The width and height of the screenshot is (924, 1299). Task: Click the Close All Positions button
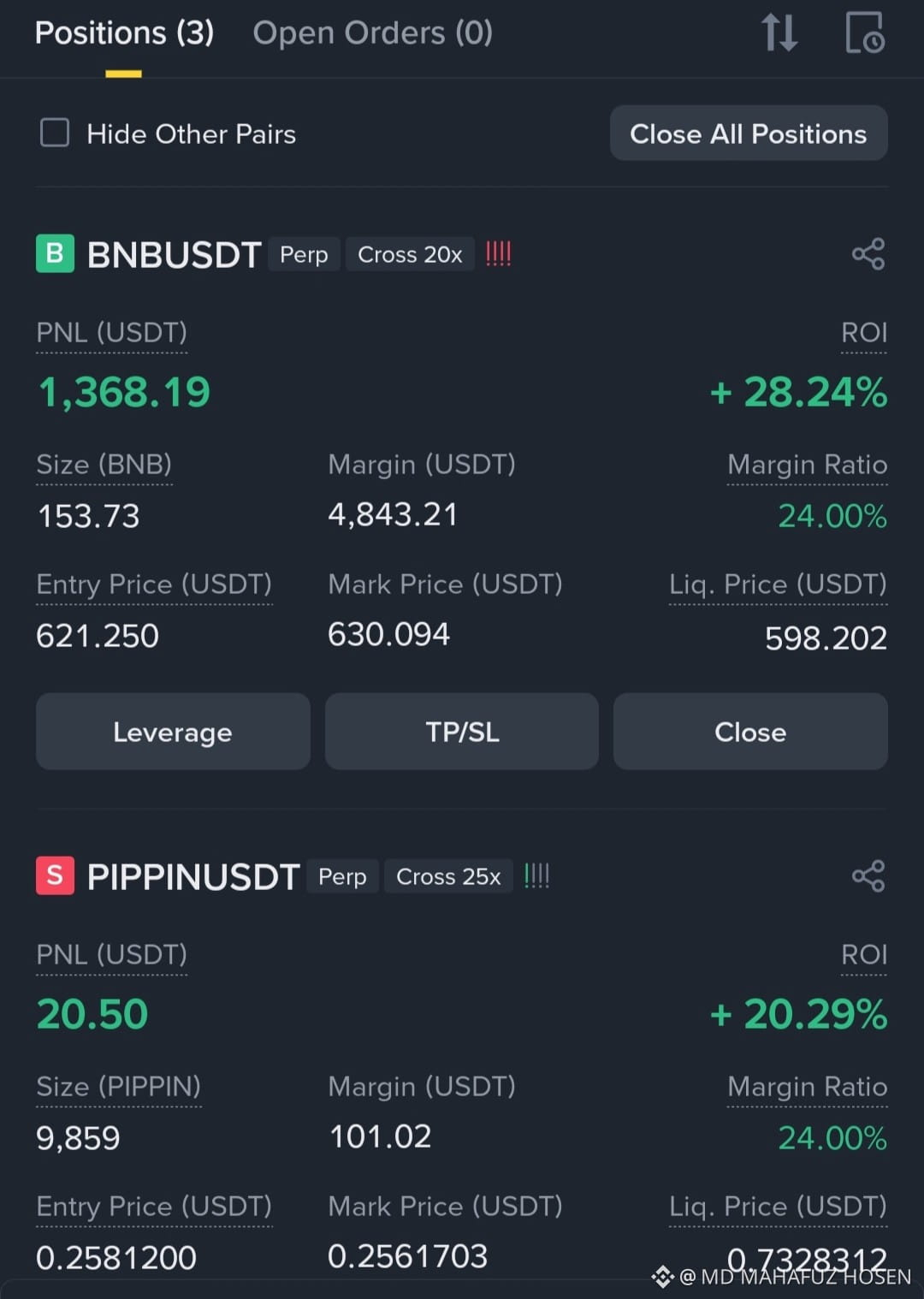[749, 133]
